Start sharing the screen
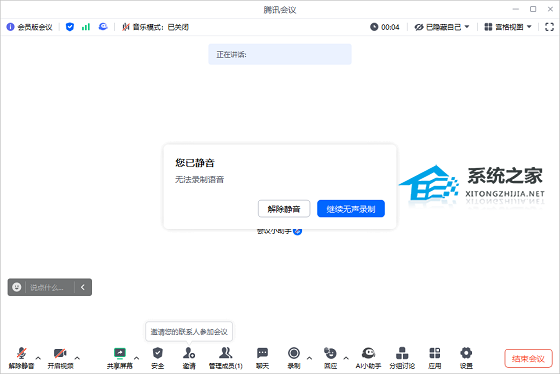This screenshot has height=374, width=560. [x=120, y=357]
